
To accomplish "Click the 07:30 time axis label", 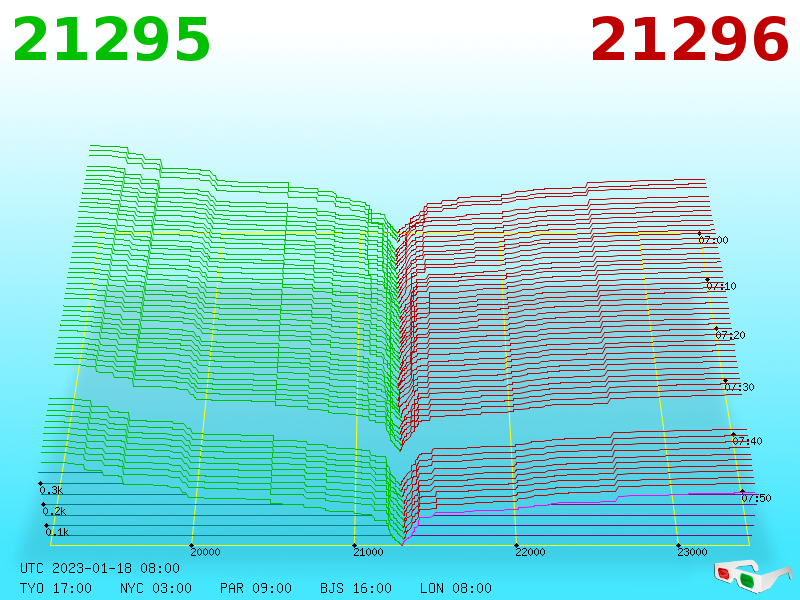I will pos(739,387).
